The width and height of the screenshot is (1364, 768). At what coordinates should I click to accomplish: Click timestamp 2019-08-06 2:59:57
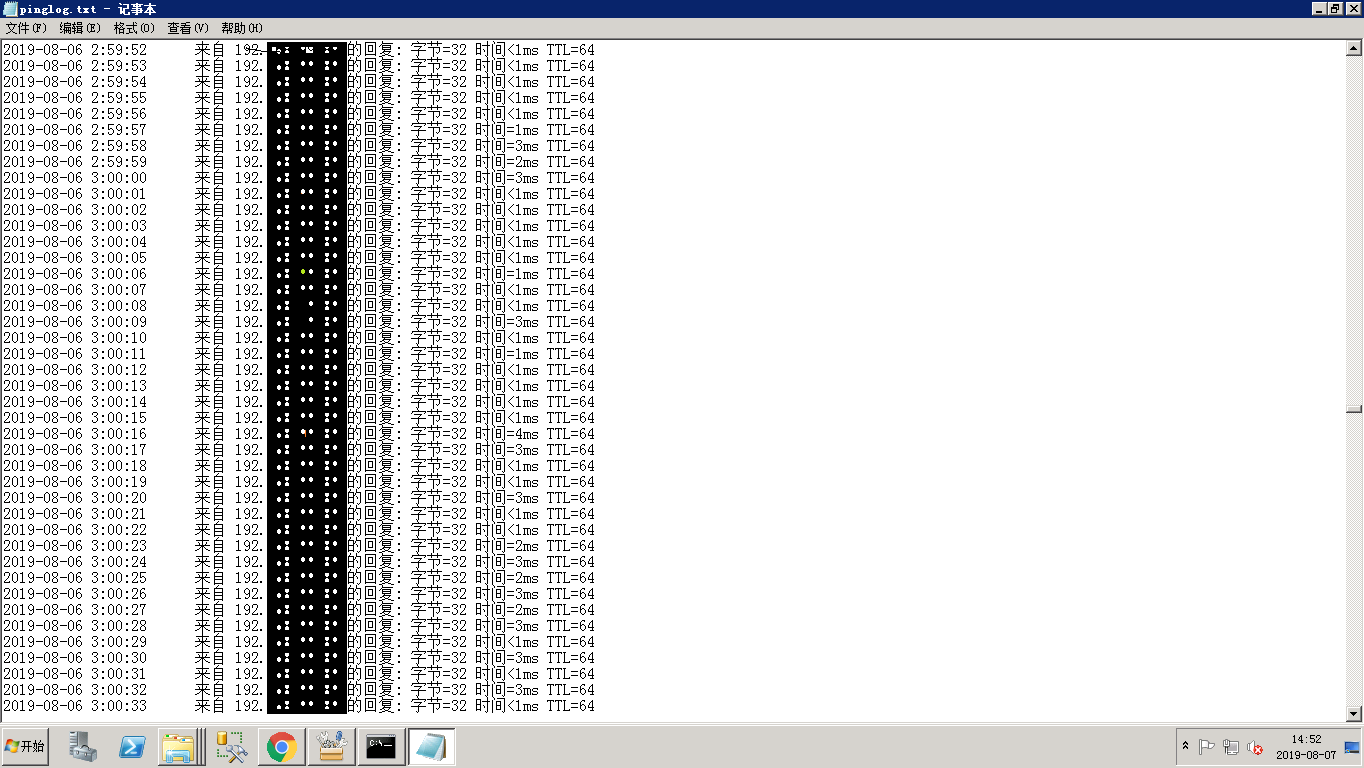pos(75,130)
